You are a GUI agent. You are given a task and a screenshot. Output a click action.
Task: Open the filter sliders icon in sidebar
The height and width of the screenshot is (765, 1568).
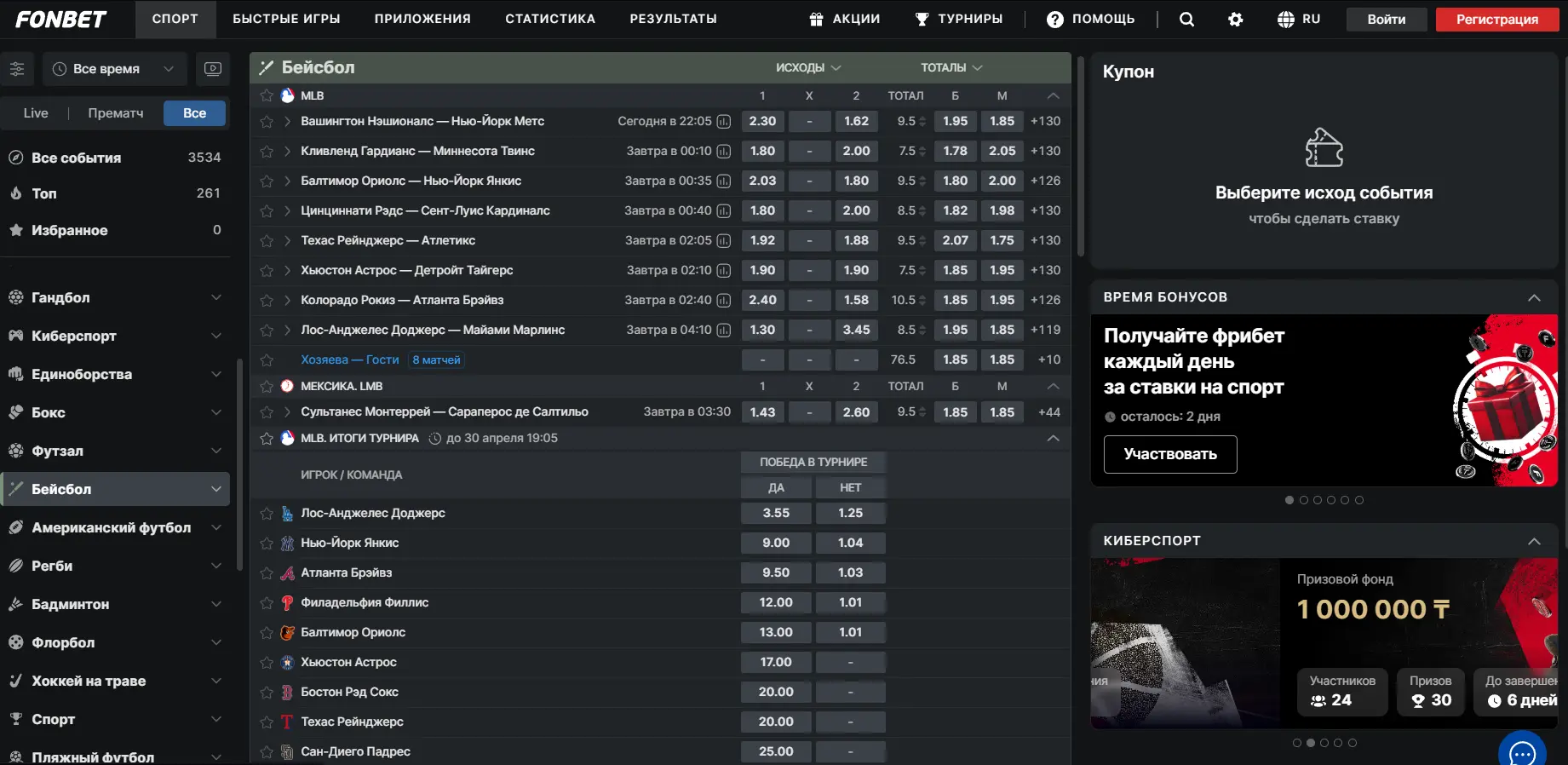click(17, 69)
